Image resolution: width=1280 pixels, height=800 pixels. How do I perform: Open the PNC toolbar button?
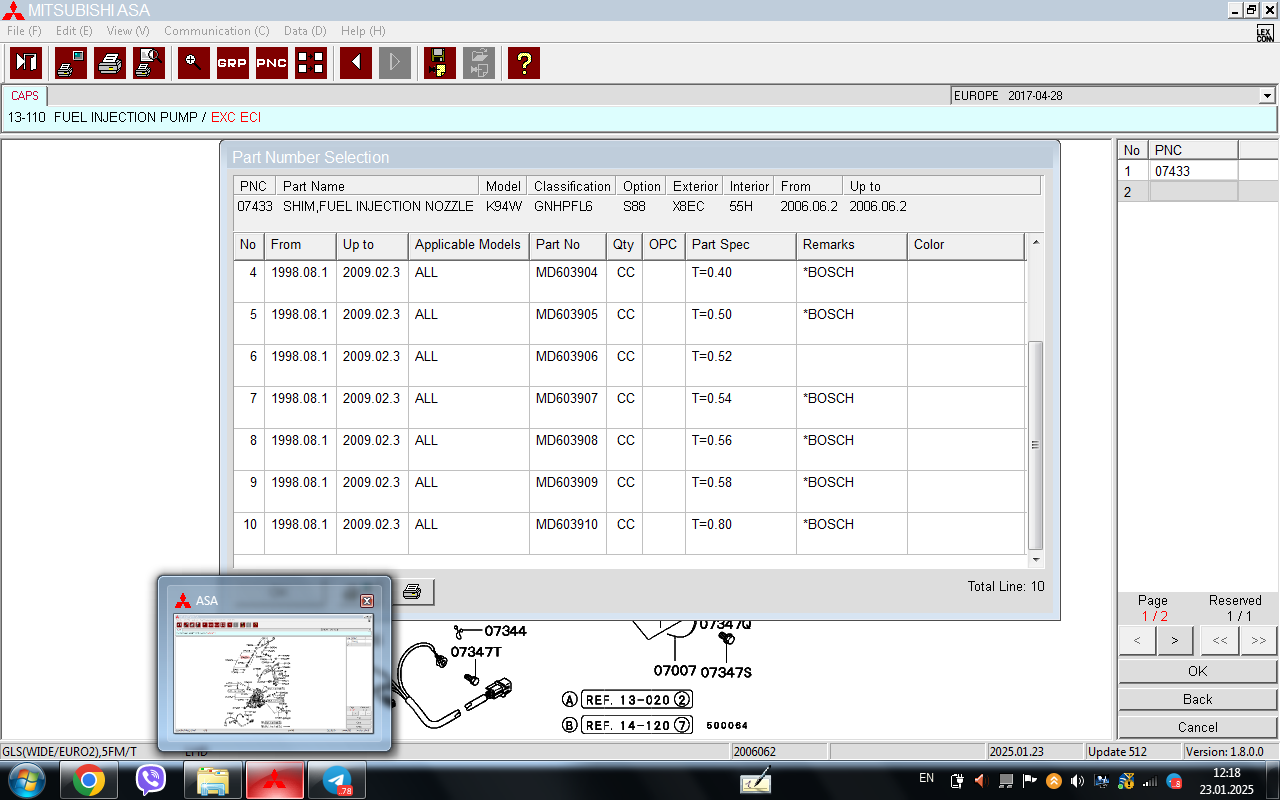271,63
